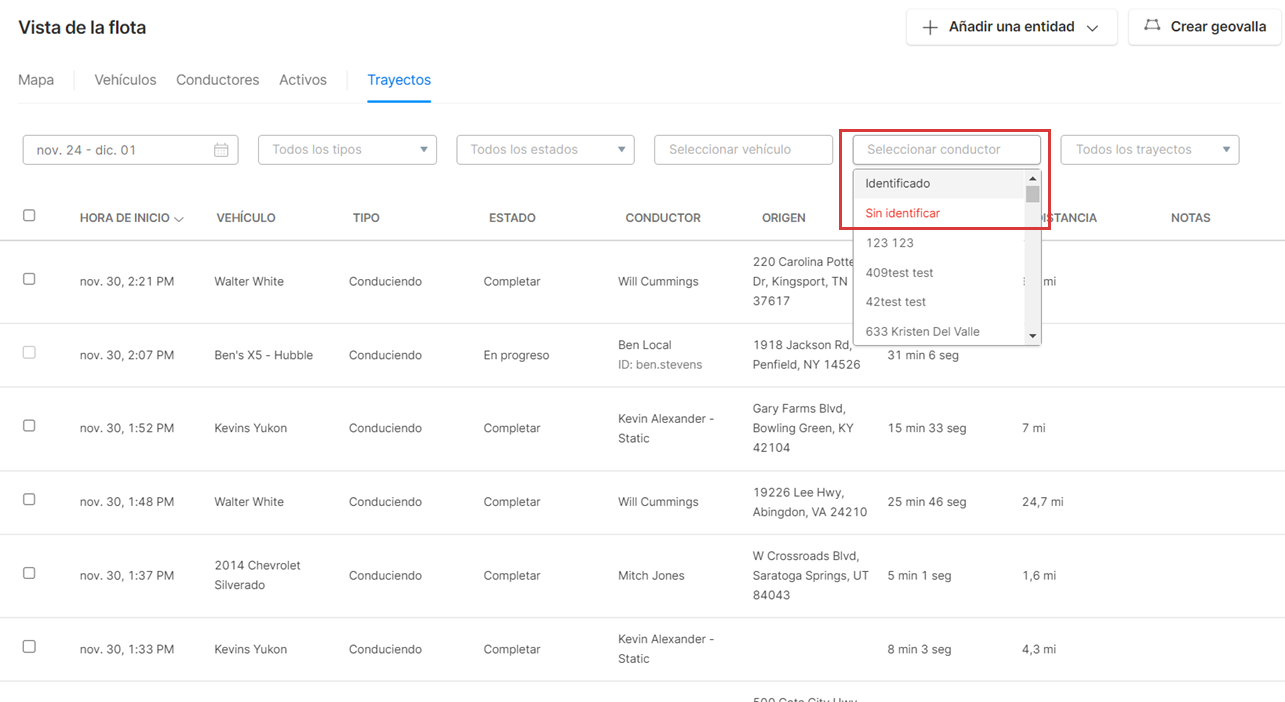Choose Sin identificar in the driver list
This screenshot has height=702, width=1285.
[939, 213]
